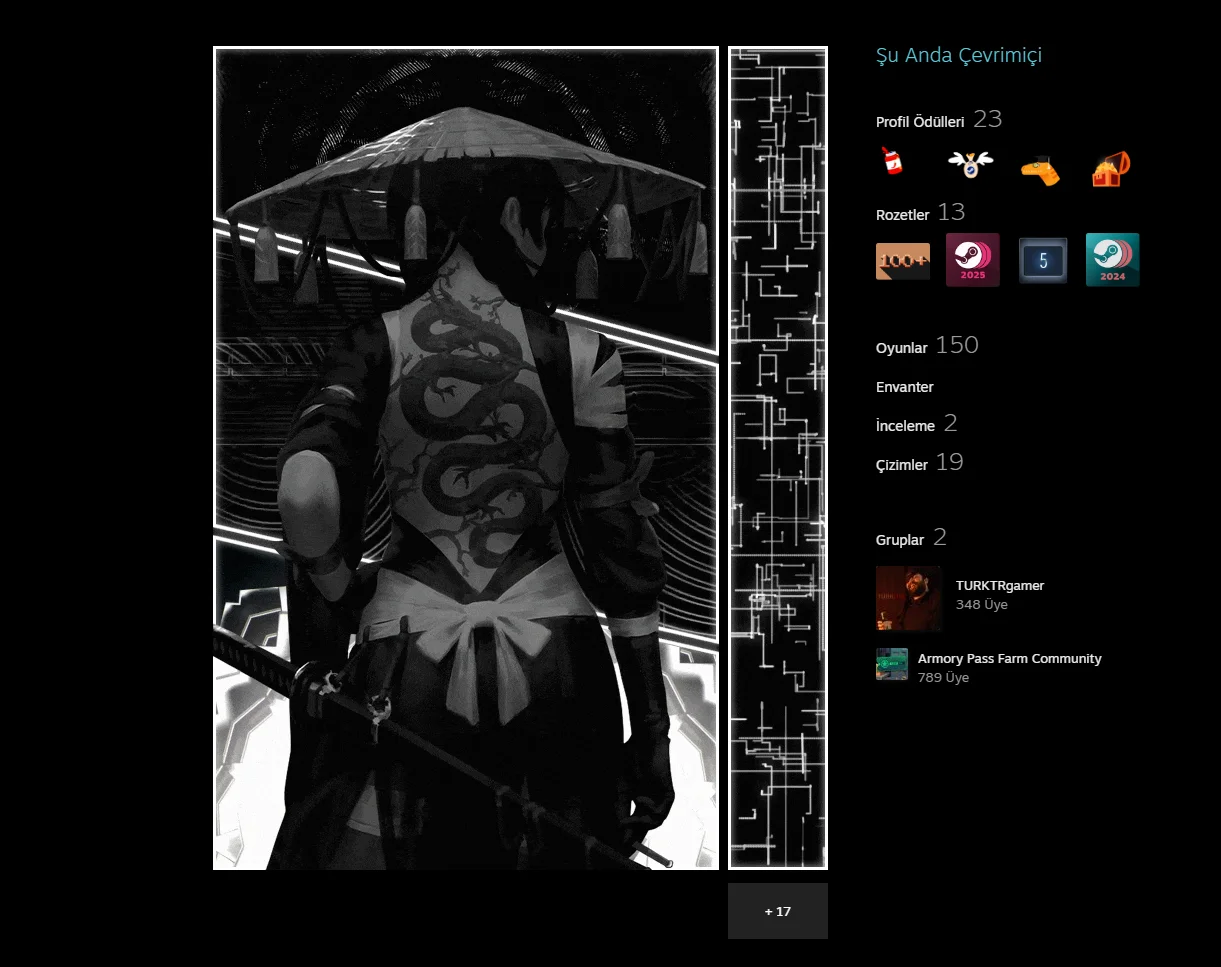Open the Steam 2024 badge
Viewport: 1221px width, 967px height.
pyautogui.click(x=1113, y=260)
